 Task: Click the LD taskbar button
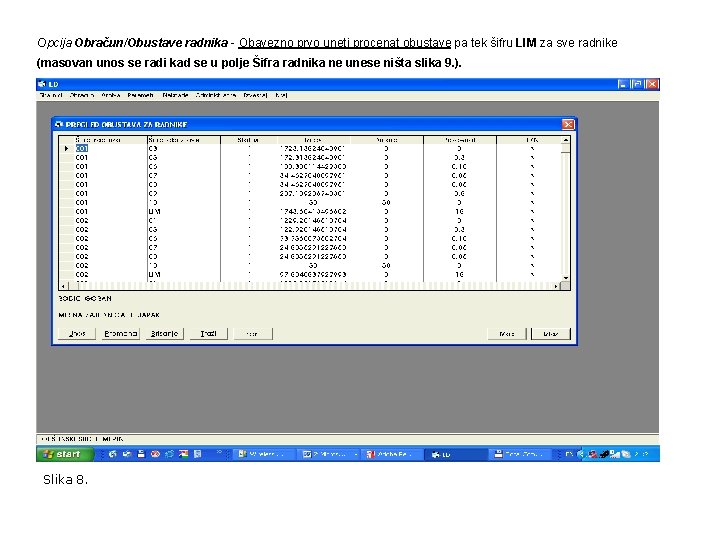click(455, 454)
